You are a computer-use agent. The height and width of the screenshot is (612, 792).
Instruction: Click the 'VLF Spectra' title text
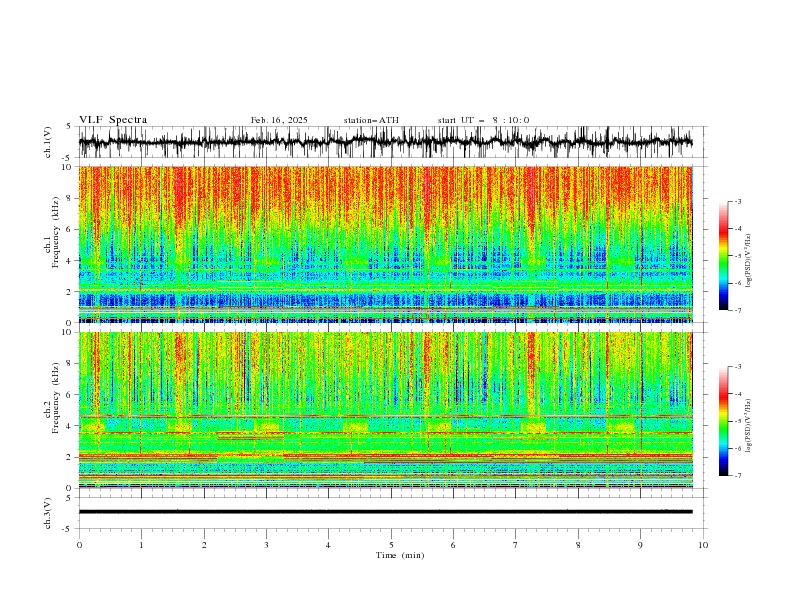[113, 120]
